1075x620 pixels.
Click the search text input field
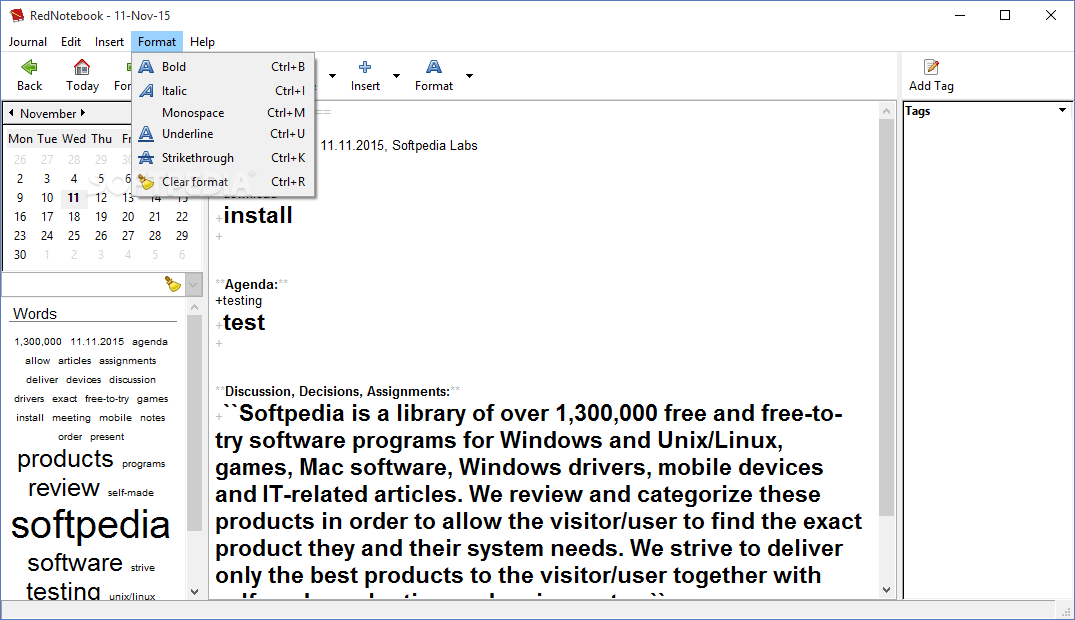[82, 284]
